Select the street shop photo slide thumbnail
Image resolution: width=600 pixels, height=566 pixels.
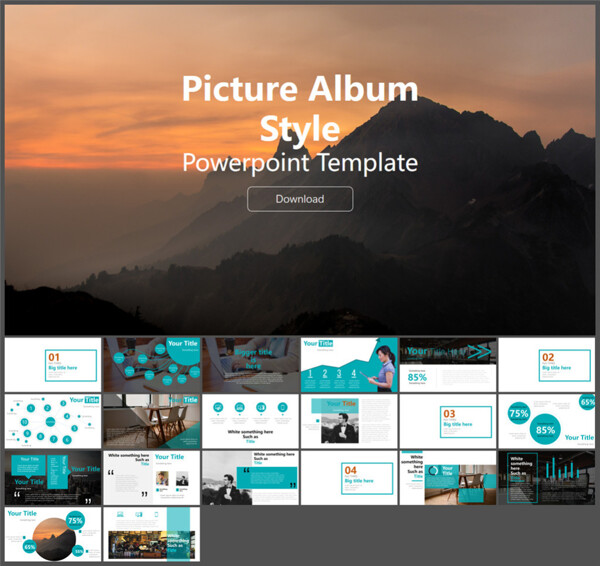click(x=152, y=534)
